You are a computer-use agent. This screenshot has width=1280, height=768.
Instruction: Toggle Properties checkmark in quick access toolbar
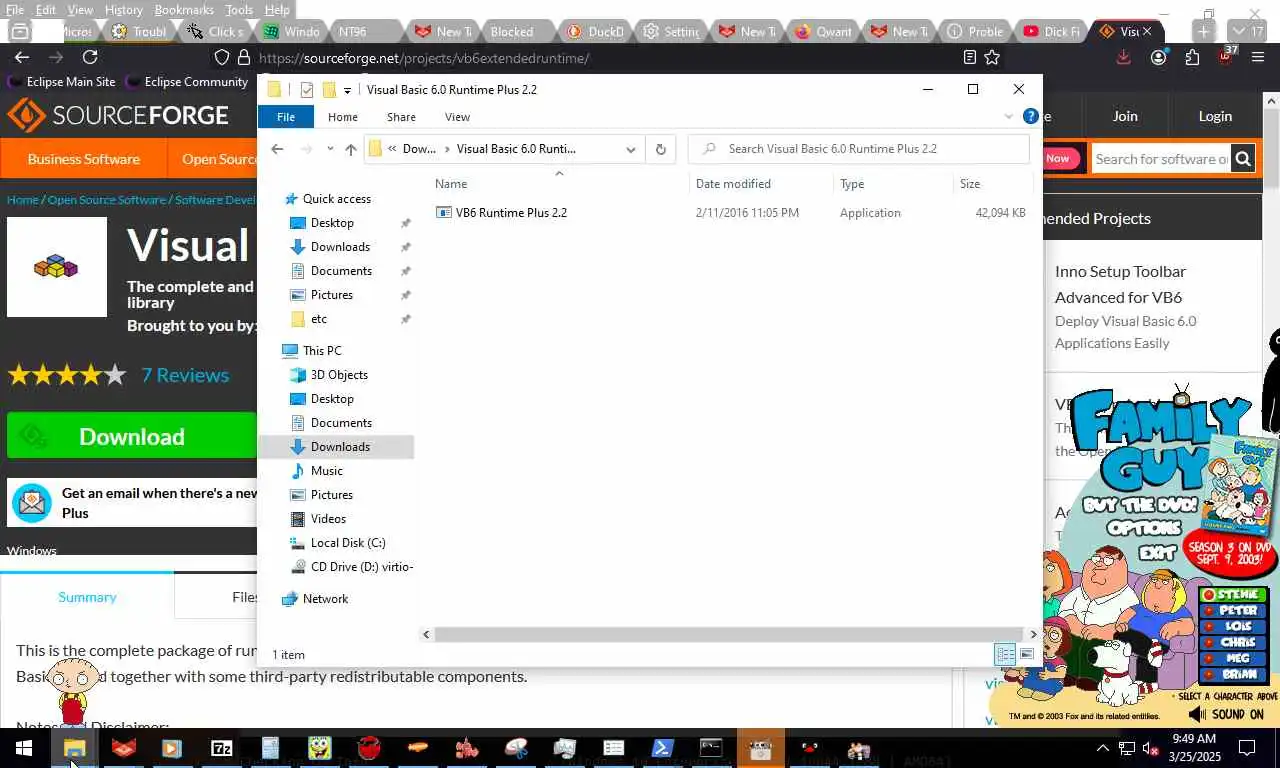pyautogui.click(x=307, y=90)
